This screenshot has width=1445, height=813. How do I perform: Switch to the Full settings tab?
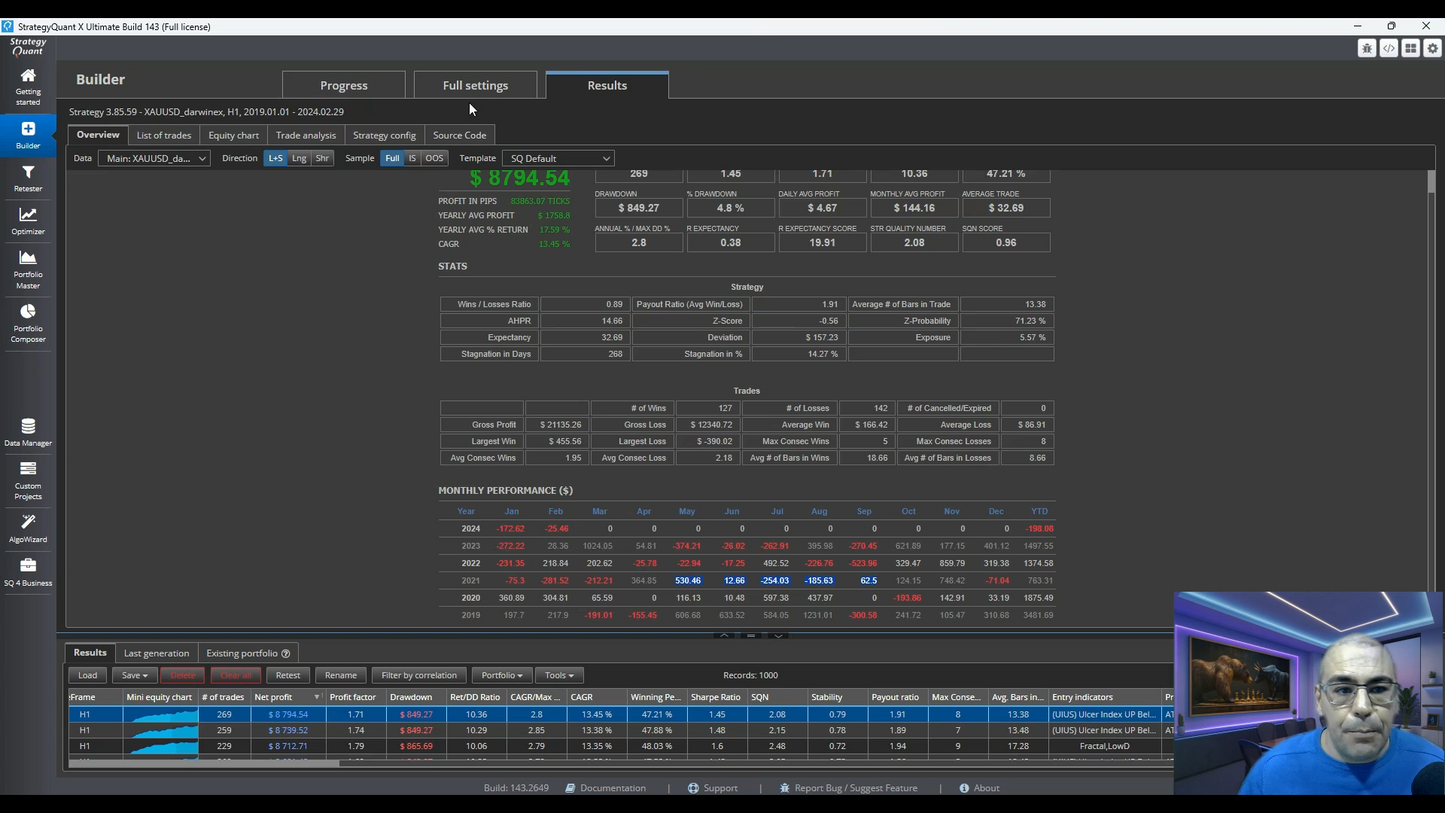coord(476,85)
